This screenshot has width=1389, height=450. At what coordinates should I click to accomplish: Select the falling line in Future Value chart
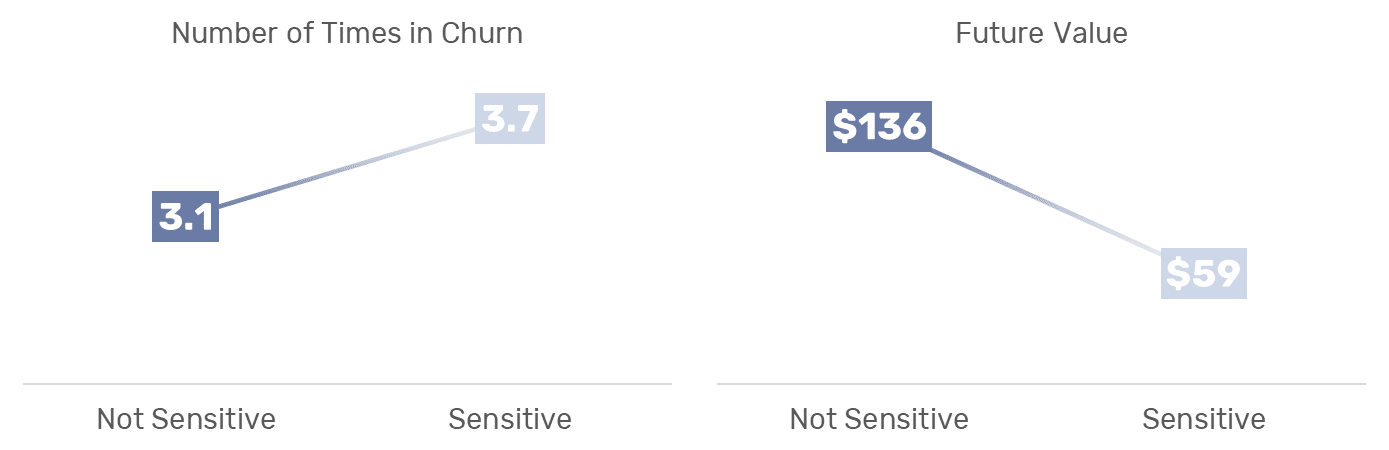1046,202
